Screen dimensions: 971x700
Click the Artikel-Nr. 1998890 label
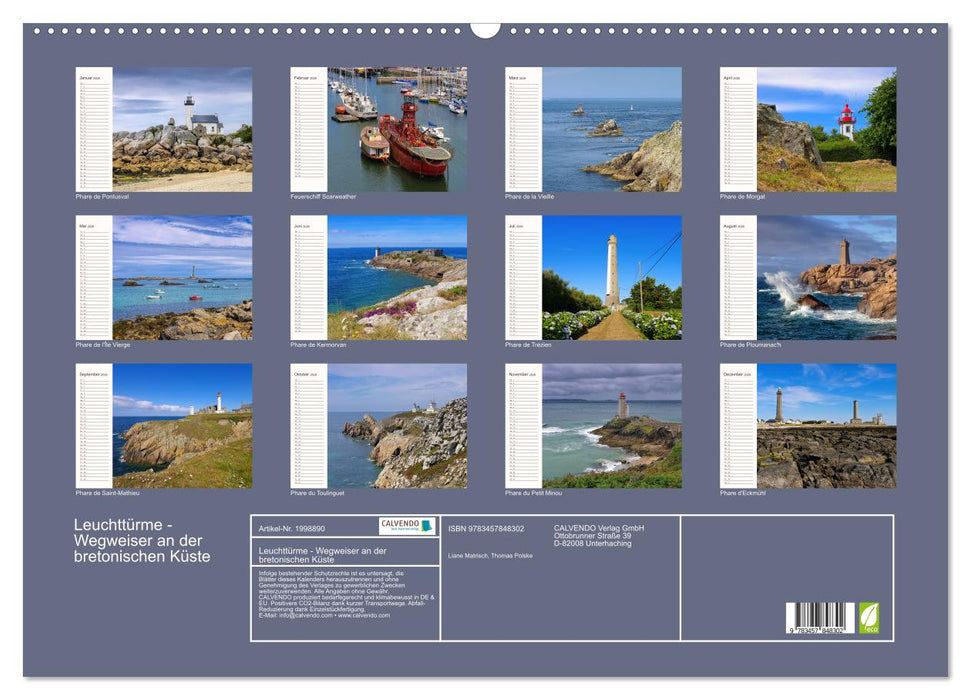pos(291,528)
